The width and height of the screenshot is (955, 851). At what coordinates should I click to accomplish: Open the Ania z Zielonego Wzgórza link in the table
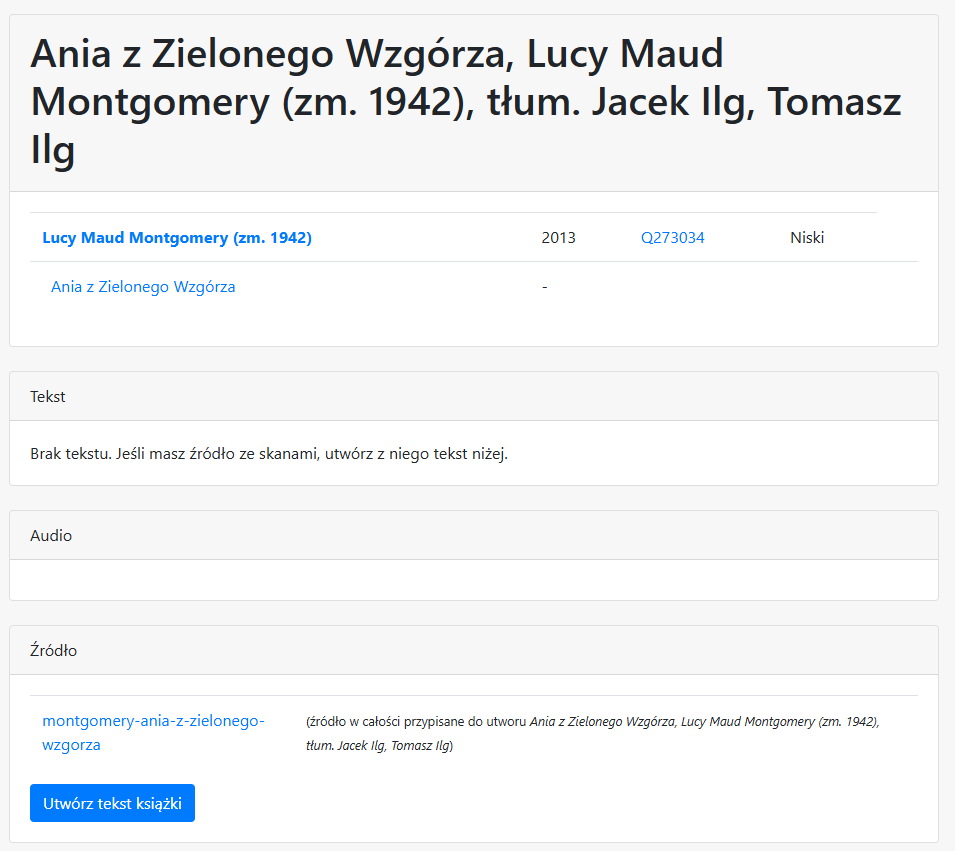click(x=143, y=287)
